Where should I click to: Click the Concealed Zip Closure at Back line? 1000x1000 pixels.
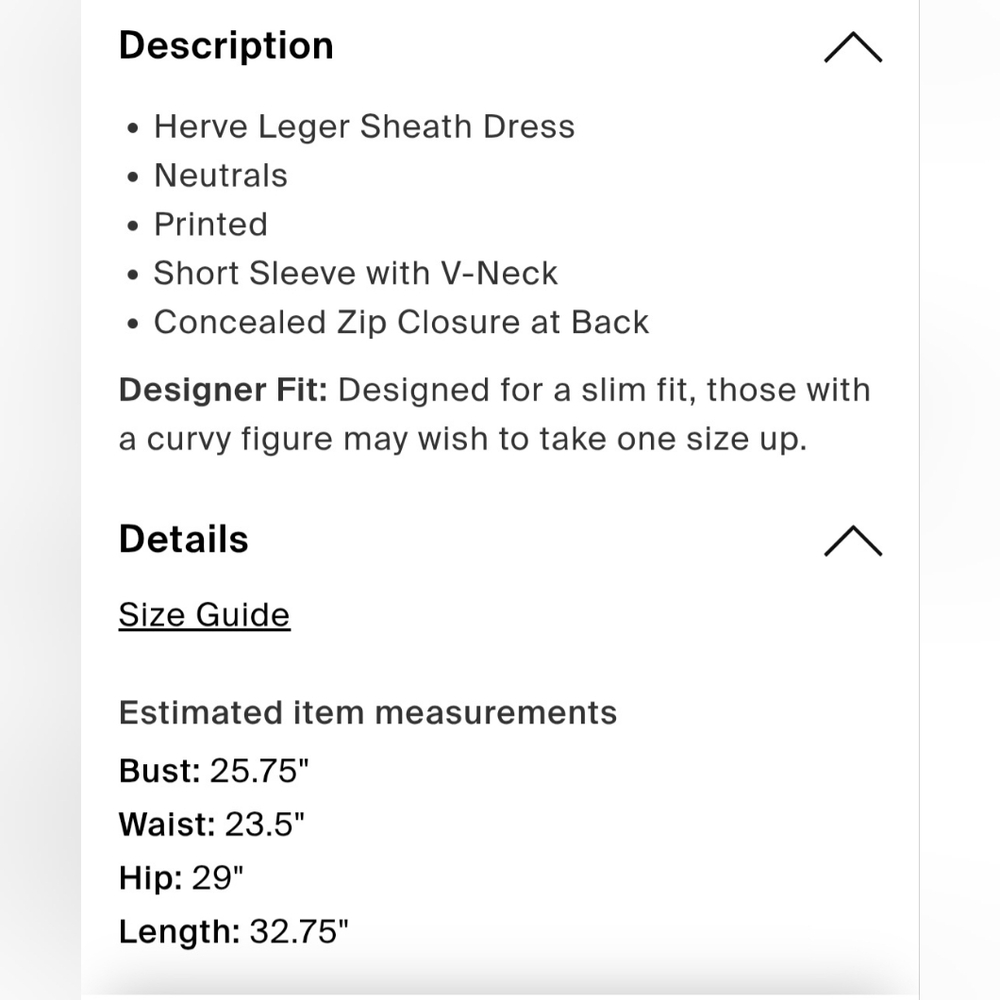(x=401, y=322)
